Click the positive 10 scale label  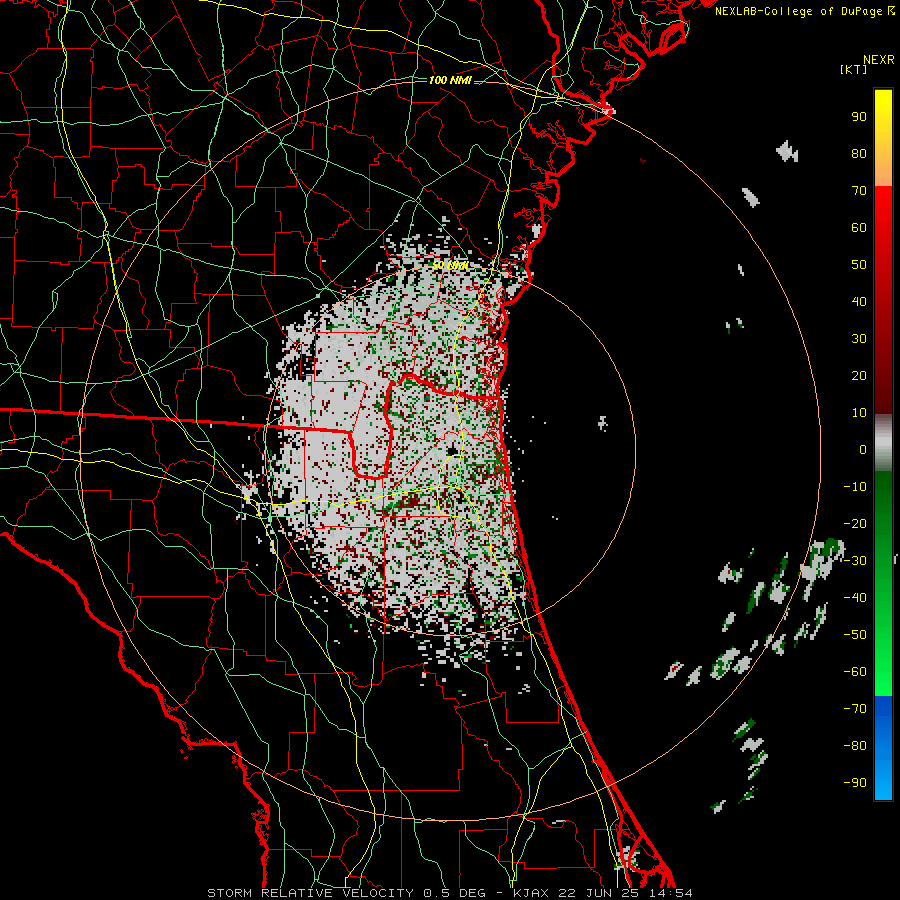coord(859,413)
